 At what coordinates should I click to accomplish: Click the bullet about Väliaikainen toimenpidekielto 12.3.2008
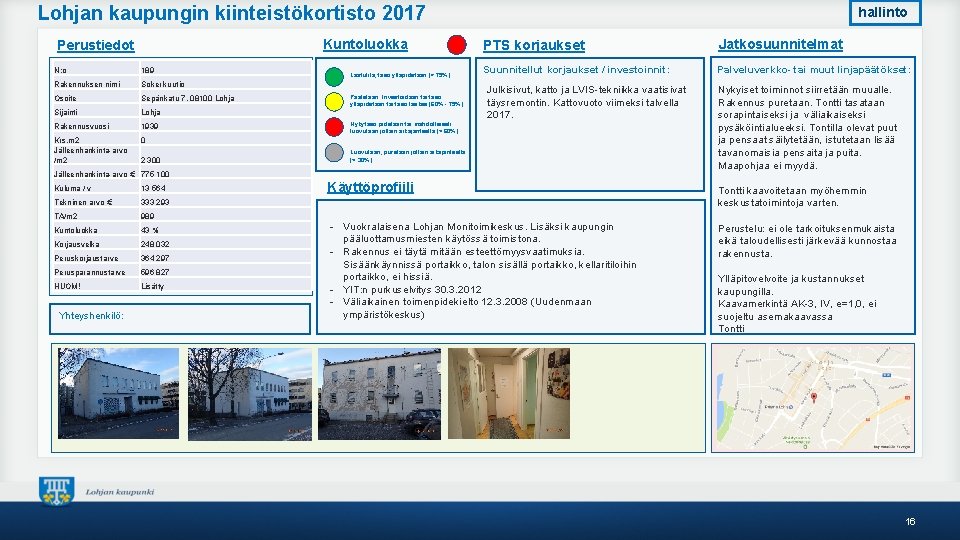click(467, 309)
